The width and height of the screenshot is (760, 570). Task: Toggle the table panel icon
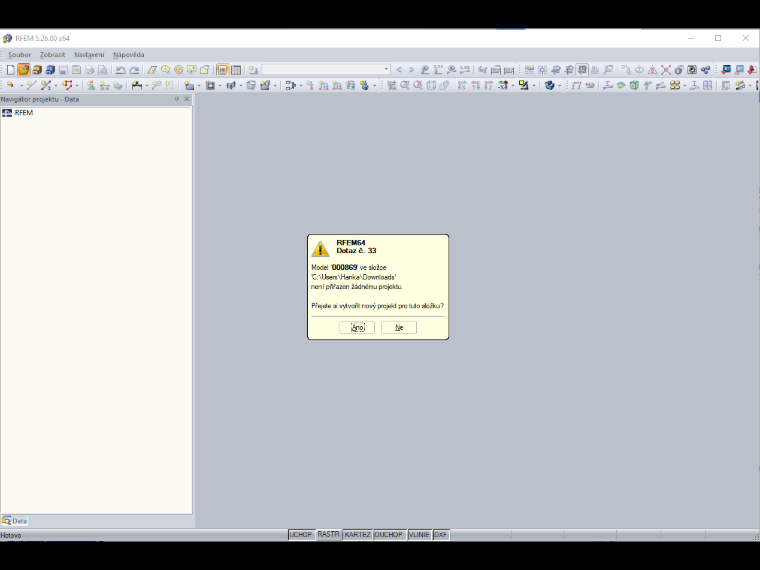pos(236,70)
